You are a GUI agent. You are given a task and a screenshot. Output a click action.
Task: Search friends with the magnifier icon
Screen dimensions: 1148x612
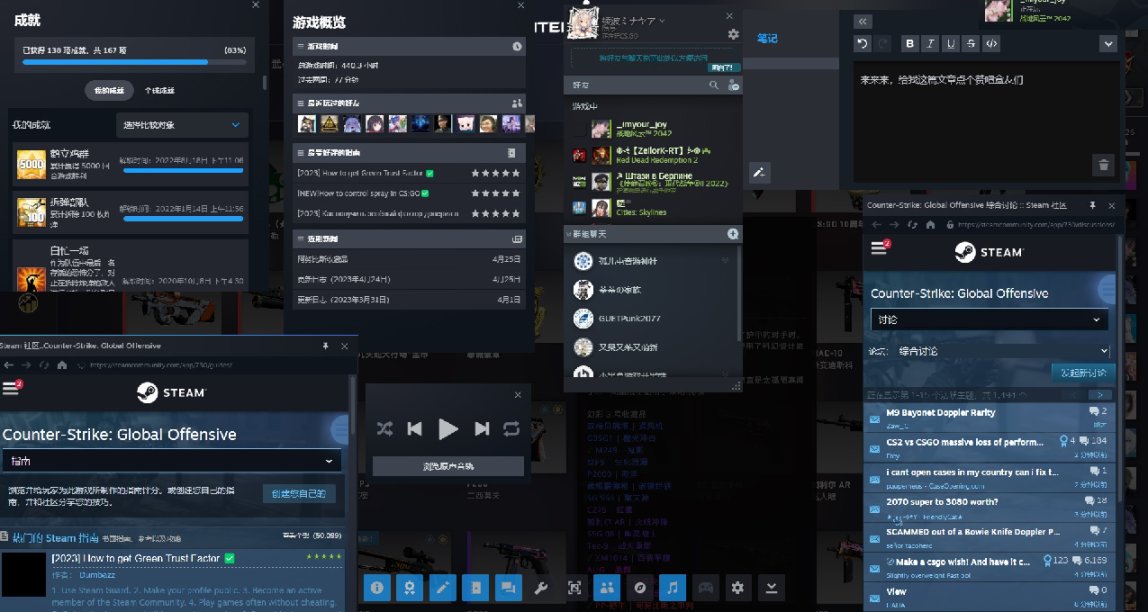point(714,86)
